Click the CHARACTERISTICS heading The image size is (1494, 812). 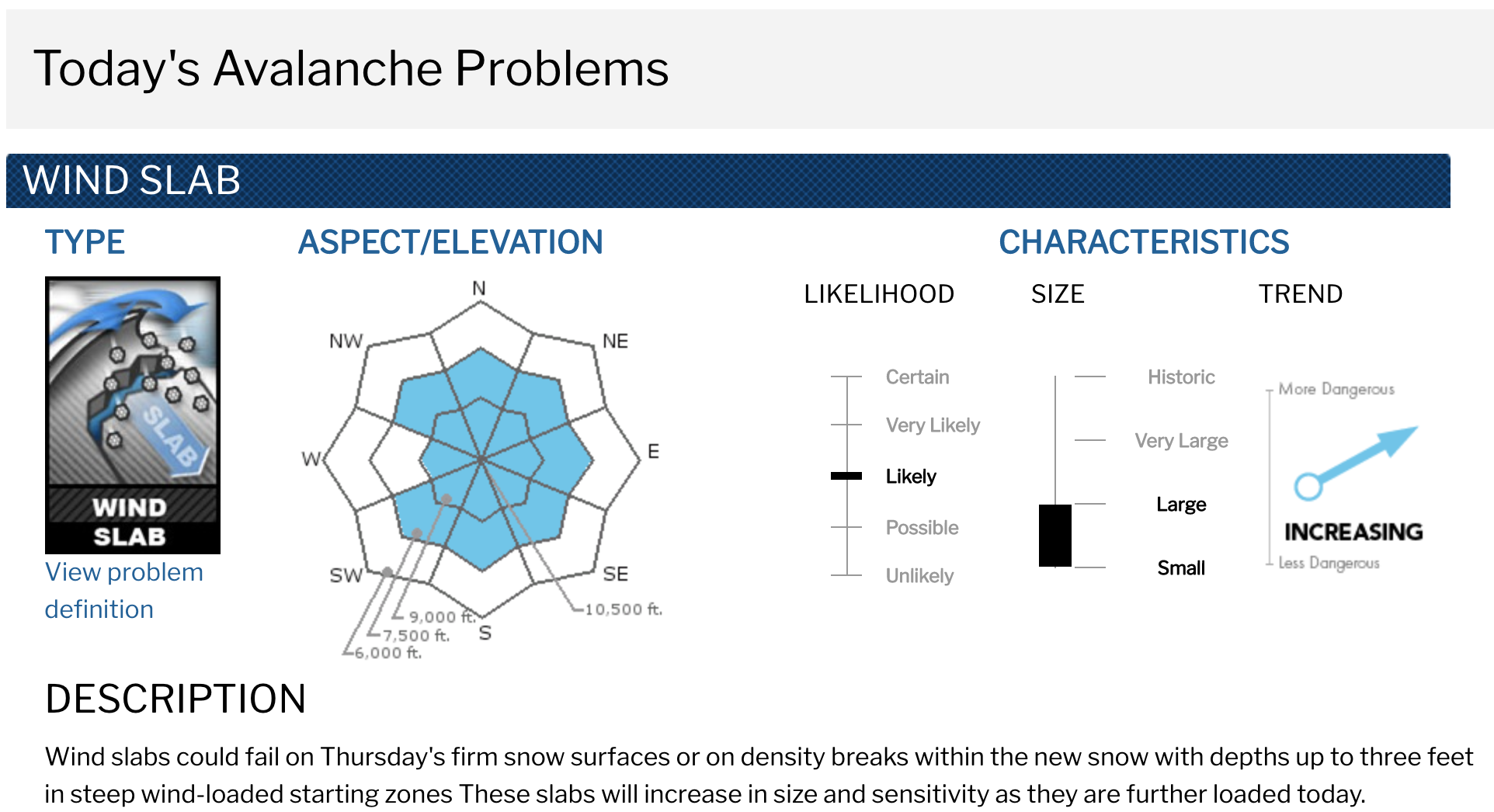(x=1144, y=242)
